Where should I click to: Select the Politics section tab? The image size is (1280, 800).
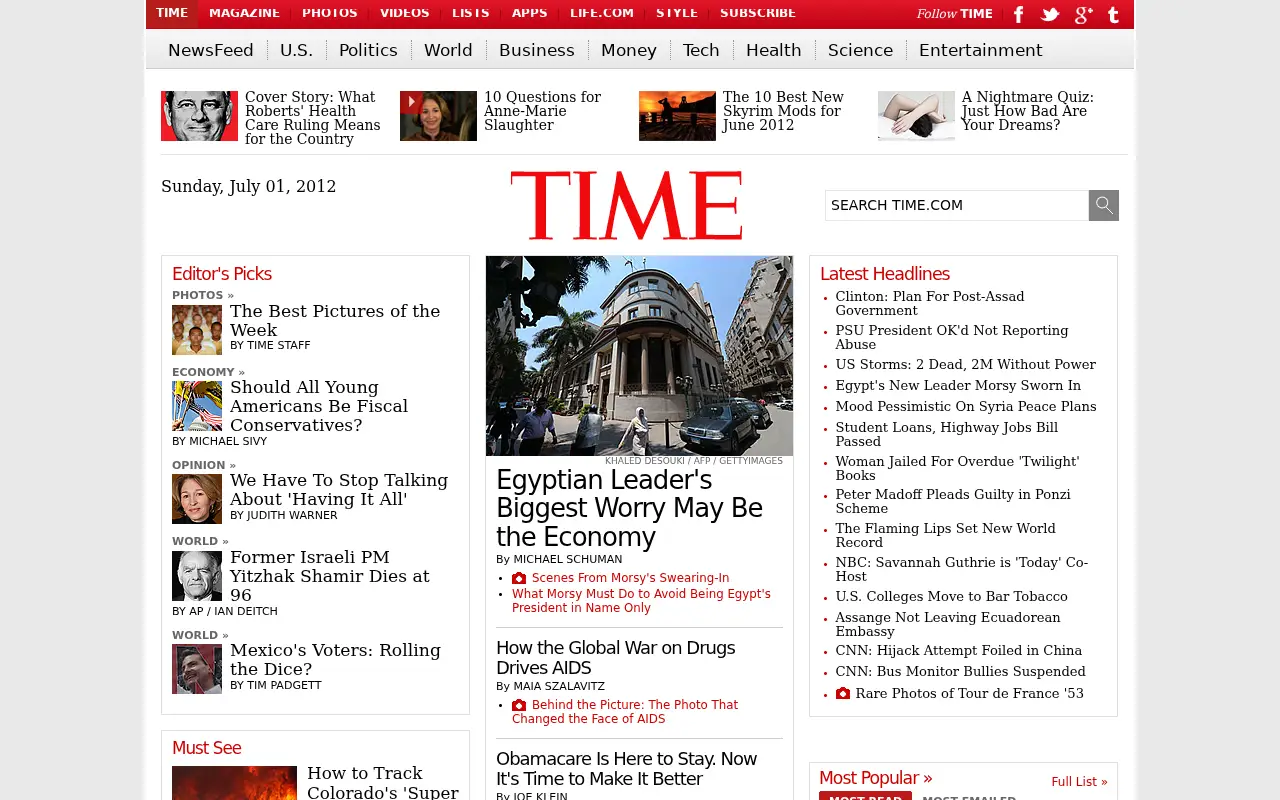pos(368,50)
